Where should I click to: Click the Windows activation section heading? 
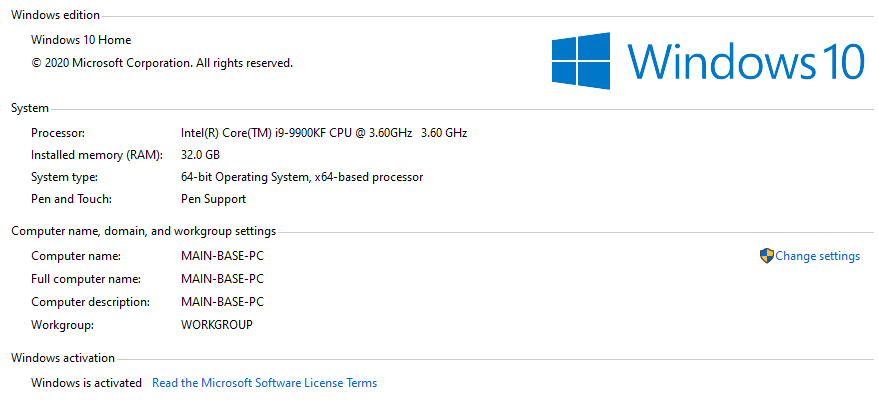[x=62, y=358]
